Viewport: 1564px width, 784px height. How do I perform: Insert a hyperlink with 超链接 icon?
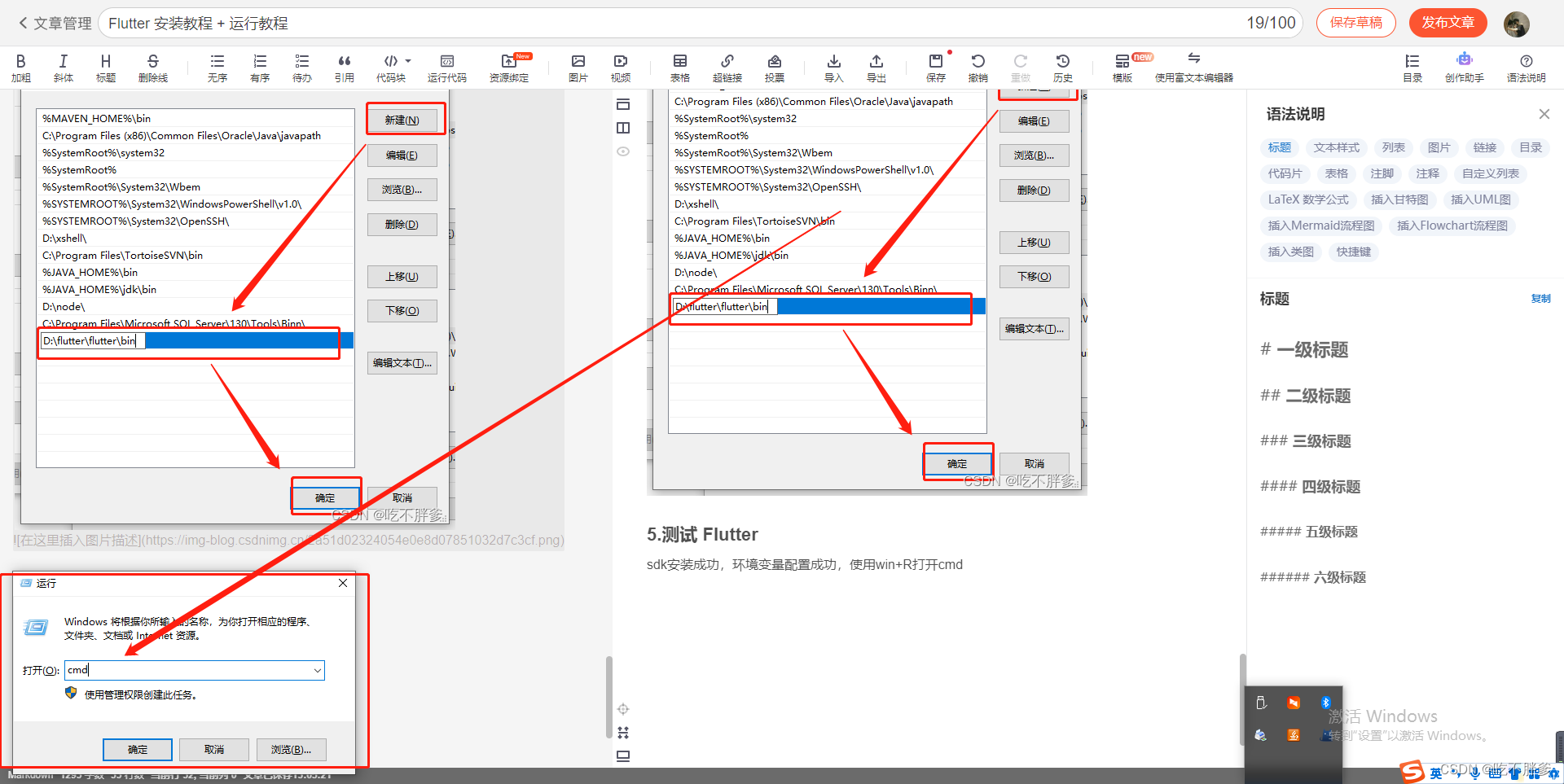(727, 68)
